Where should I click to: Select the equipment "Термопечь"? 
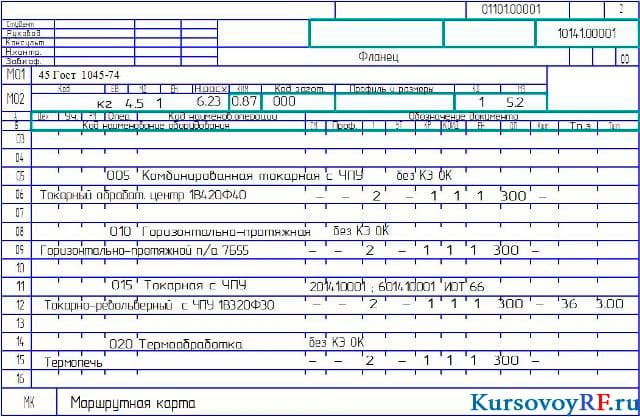click(73, 362)
